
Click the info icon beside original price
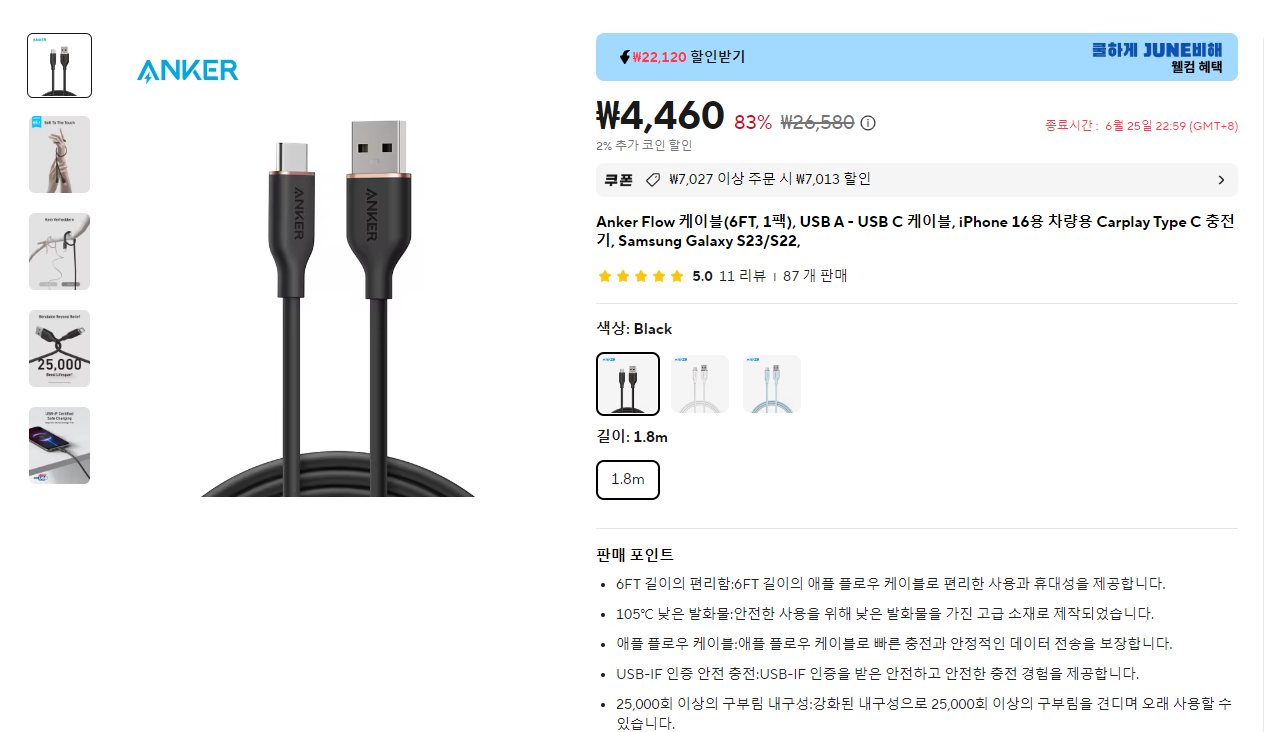tap(868, 123)
